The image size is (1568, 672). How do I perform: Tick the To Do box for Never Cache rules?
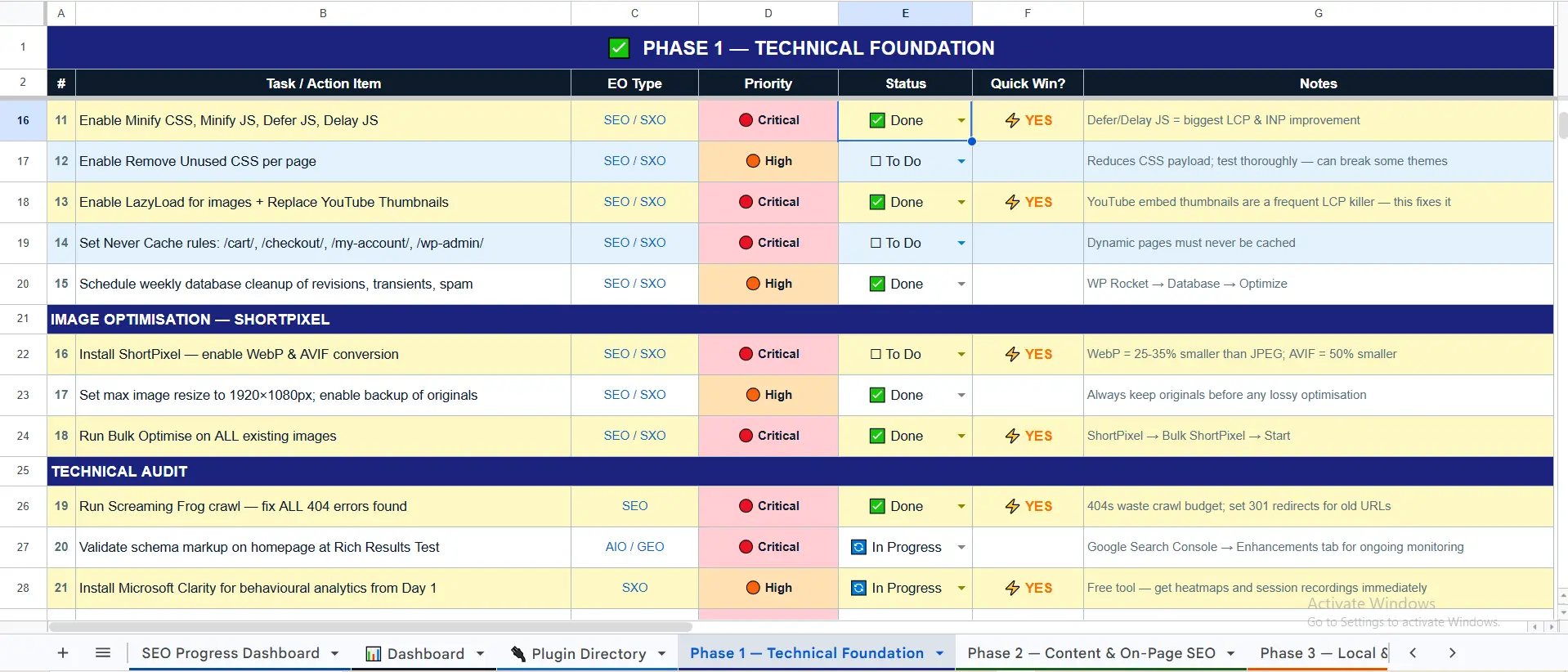tap(876, 243)
